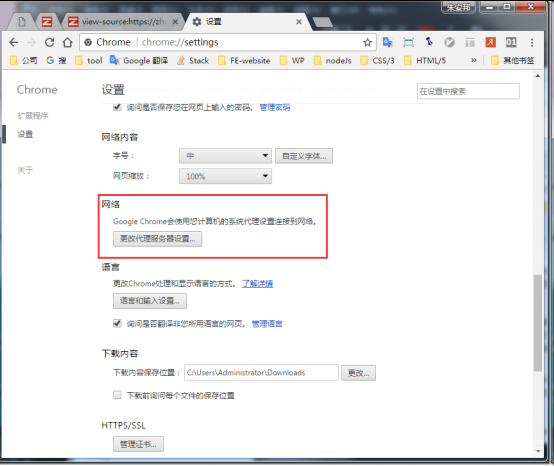Click the 语言和输入设置 button

[x=150, y=301]
